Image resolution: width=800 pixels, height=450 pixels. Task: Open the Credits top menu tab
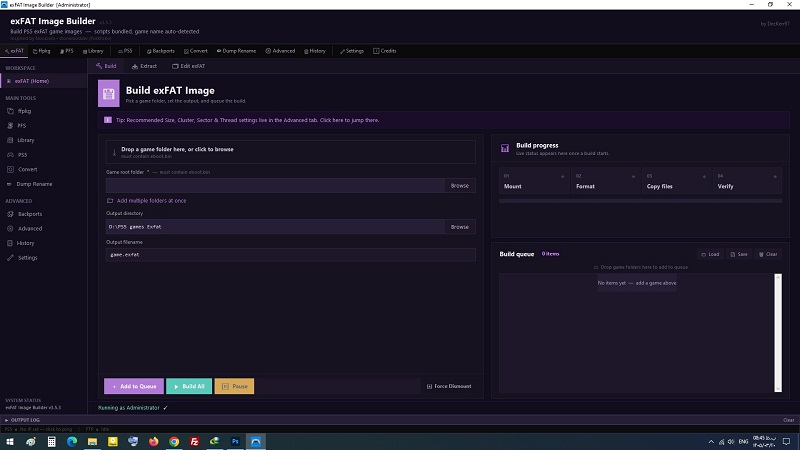click(x=385, y=51)
